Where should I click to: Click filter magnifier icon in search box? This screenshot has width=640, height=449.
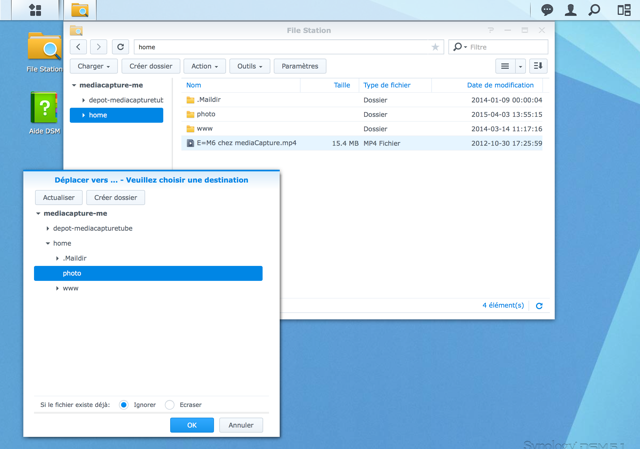click(459, 47)
